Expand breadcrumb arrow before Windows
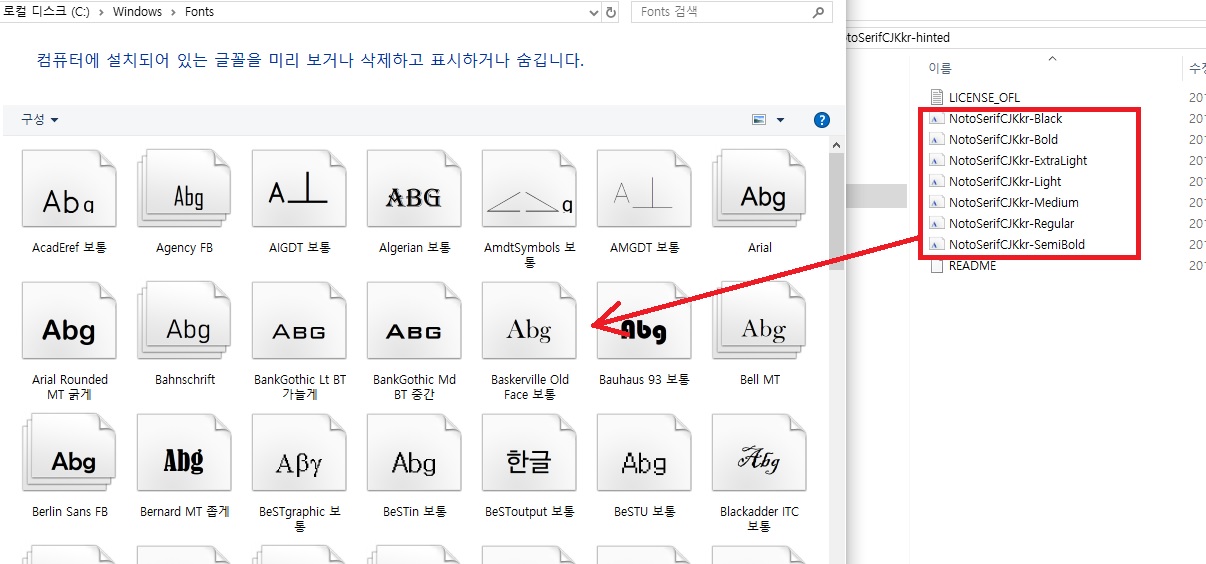Image resolution: width=1206 pixels, height=564 pixels. point(101,12)
